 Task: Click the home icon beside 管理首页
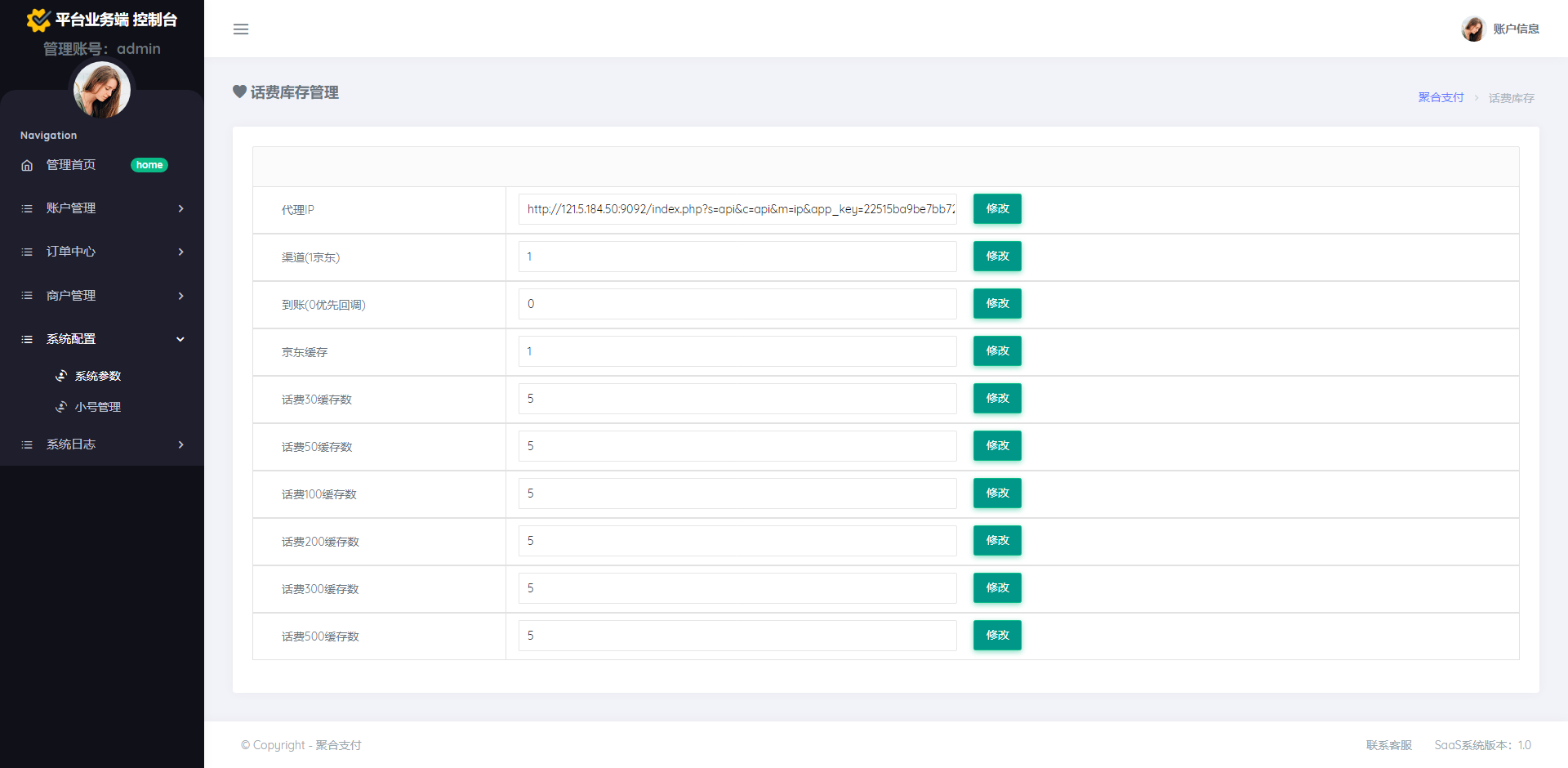click(x=27, y=166)
